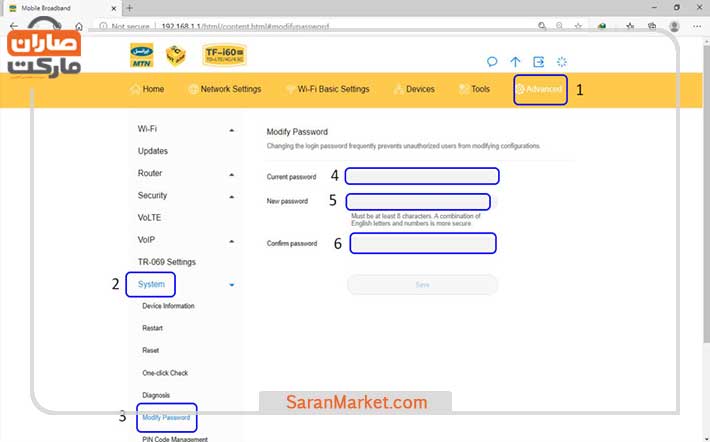Click the browser profile avatar icon
Image resolution: width=710 pixels, height=442 pixels.
pyautogui.click(x=675, y=27)
